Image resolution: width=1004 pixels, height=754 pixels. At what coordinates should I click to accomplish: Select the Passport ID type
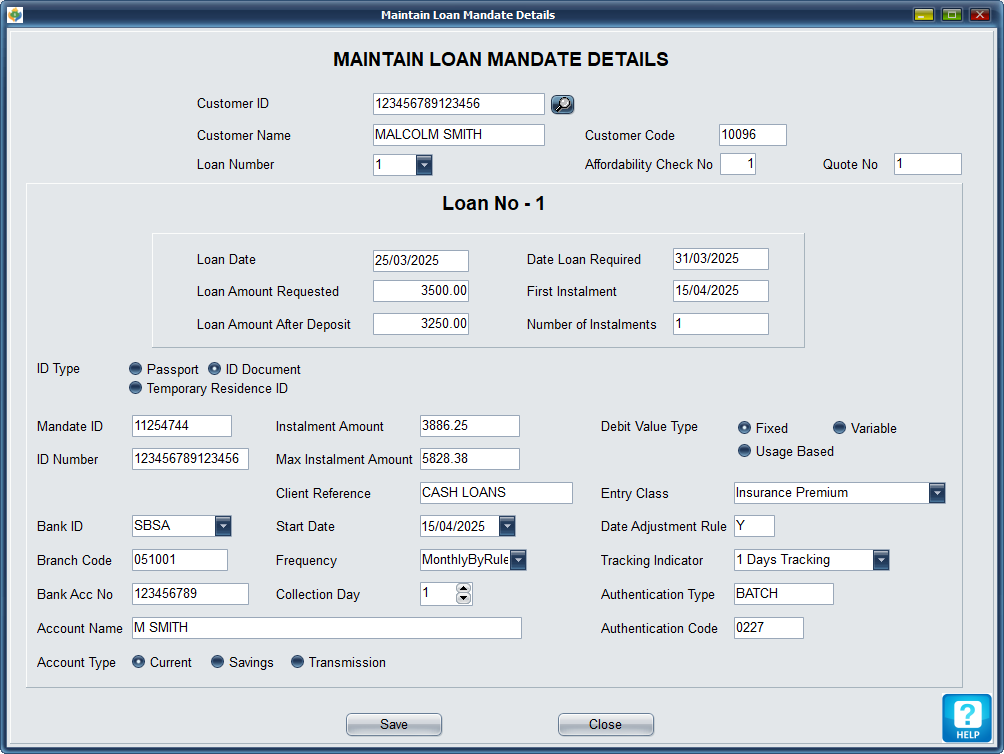pos(135,369)
